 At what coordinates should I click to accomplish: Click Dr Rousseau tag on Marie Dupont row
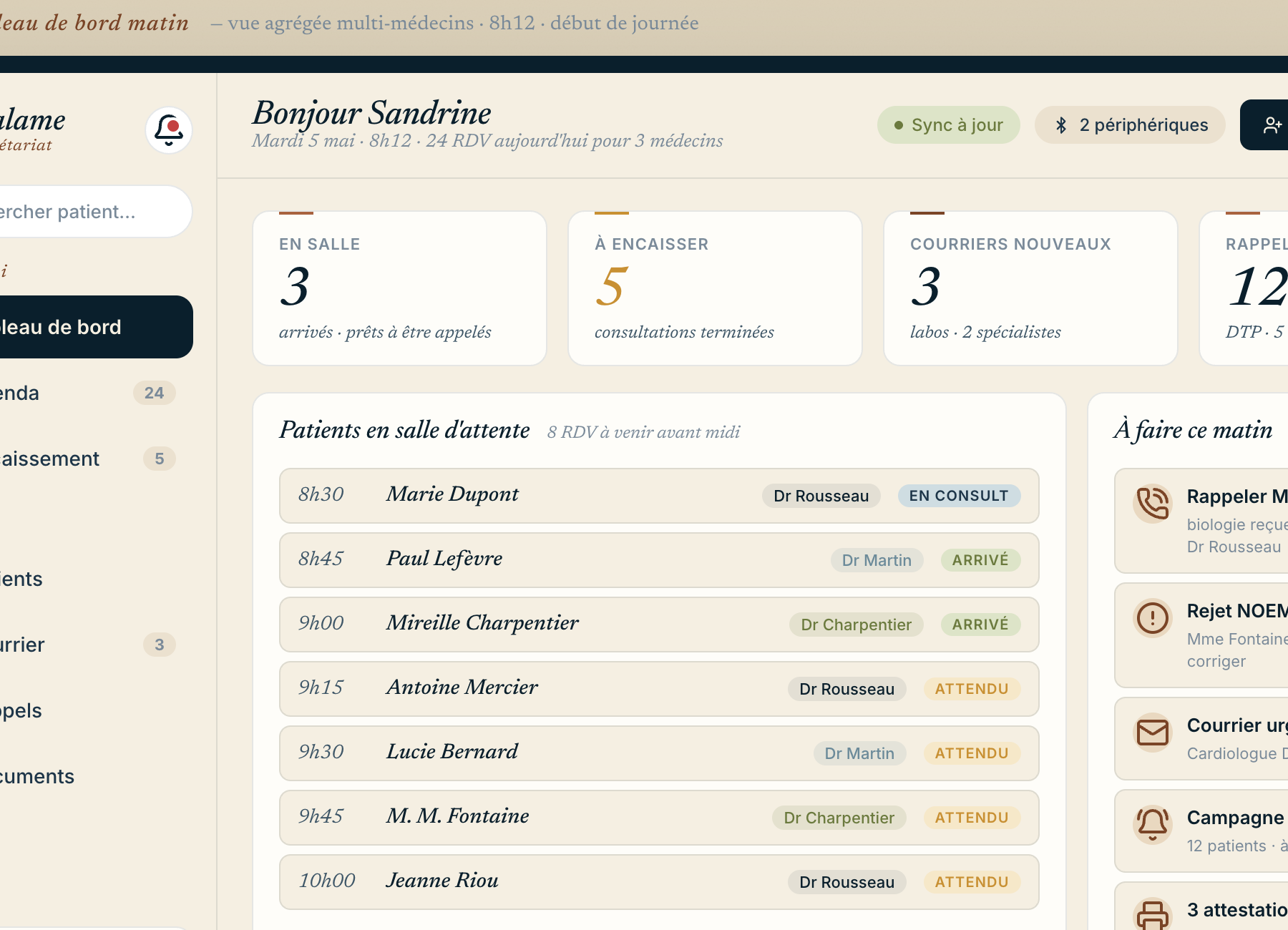[821, 496]
